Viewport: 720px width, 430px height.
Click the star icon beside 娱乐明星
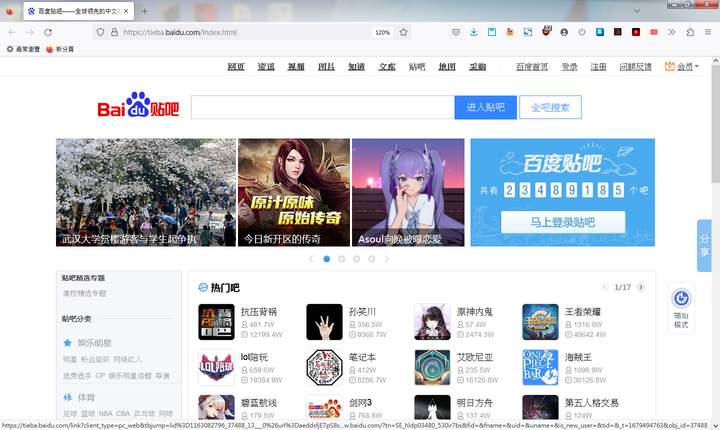tap(68, 343)
